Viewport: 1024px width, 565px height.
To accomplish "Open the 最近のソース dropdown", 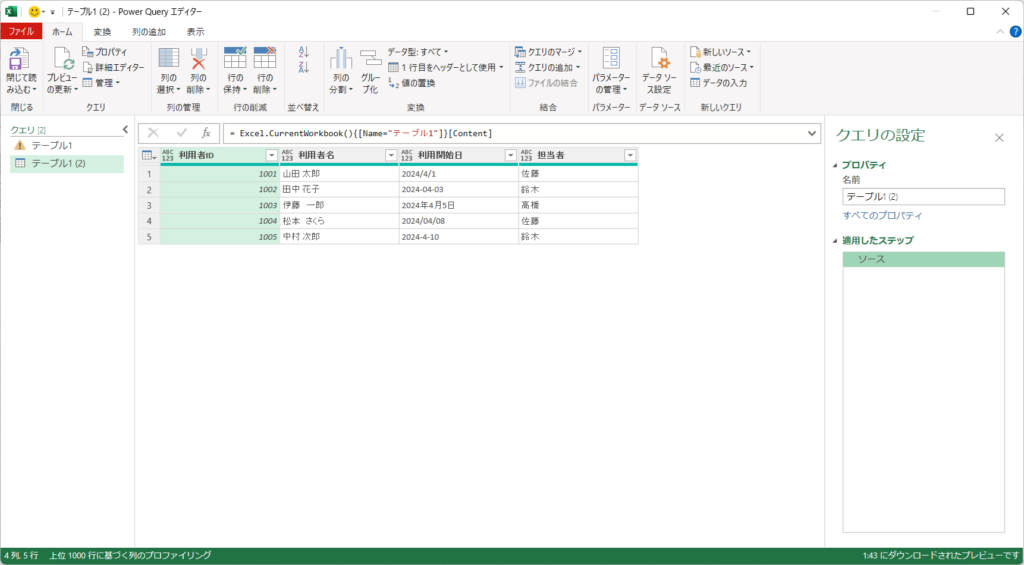I will coord(722,67).
